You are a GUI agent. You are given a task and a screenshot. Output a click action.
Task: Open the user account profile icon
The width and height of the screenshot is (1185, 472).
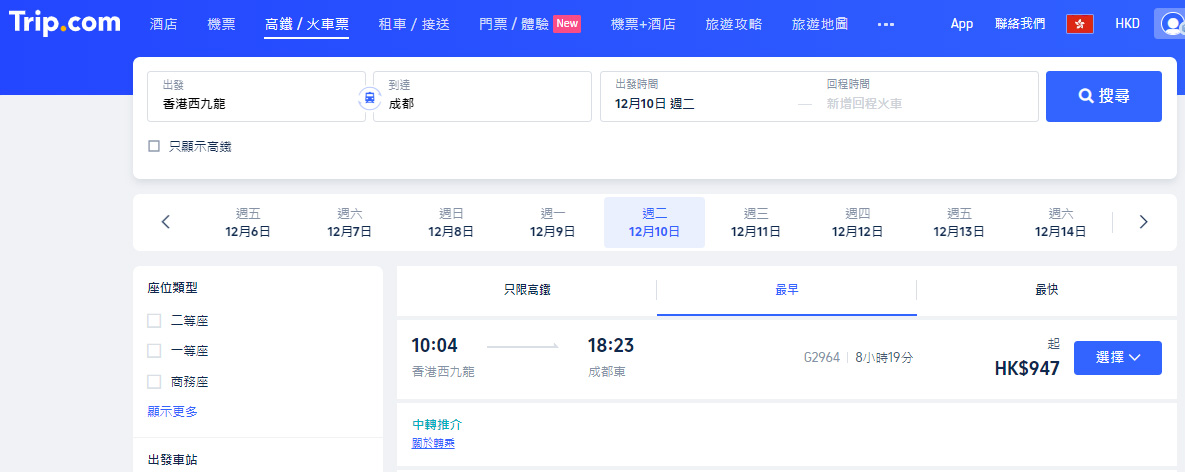pyautogui.click(x=1169, y=24)
